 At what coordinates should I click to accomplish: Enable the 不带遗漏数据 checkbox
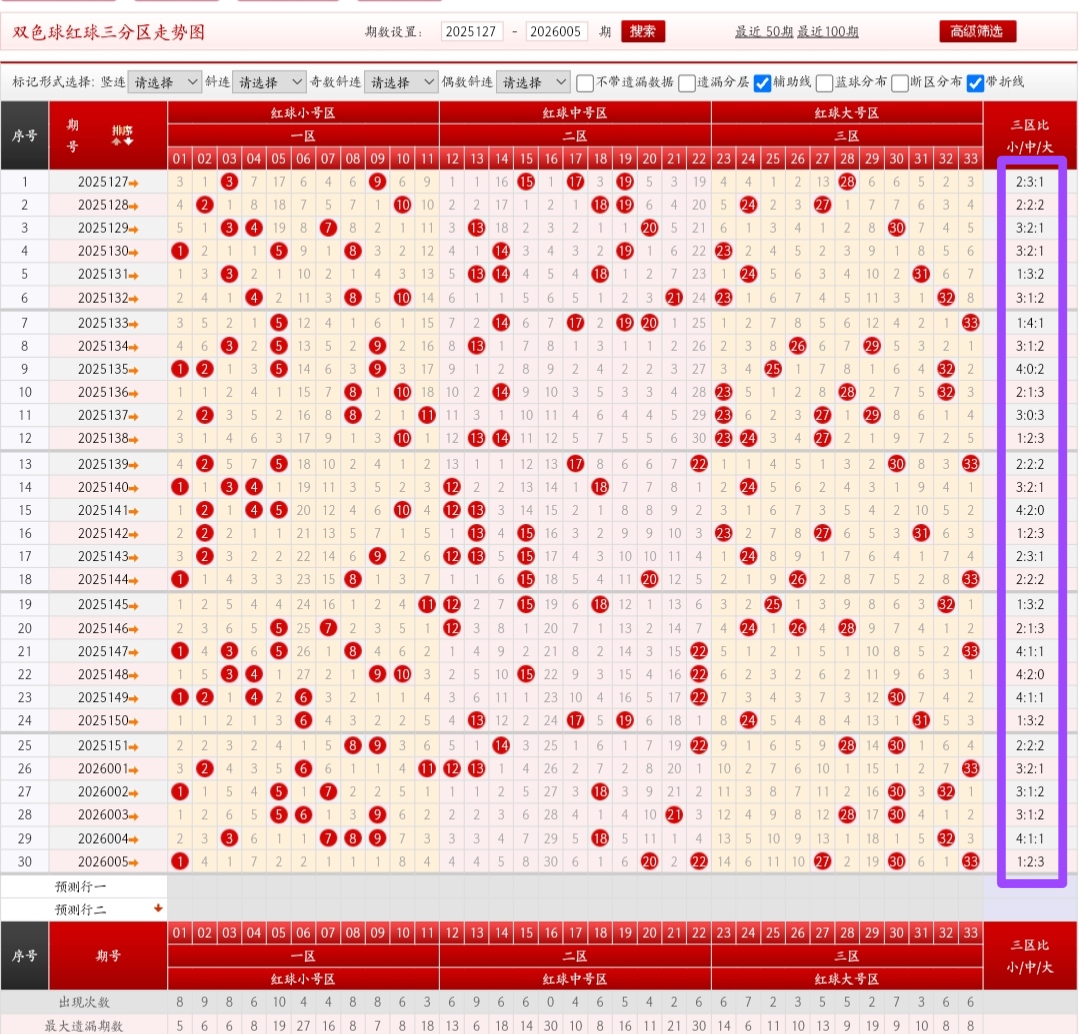[586, 82]
